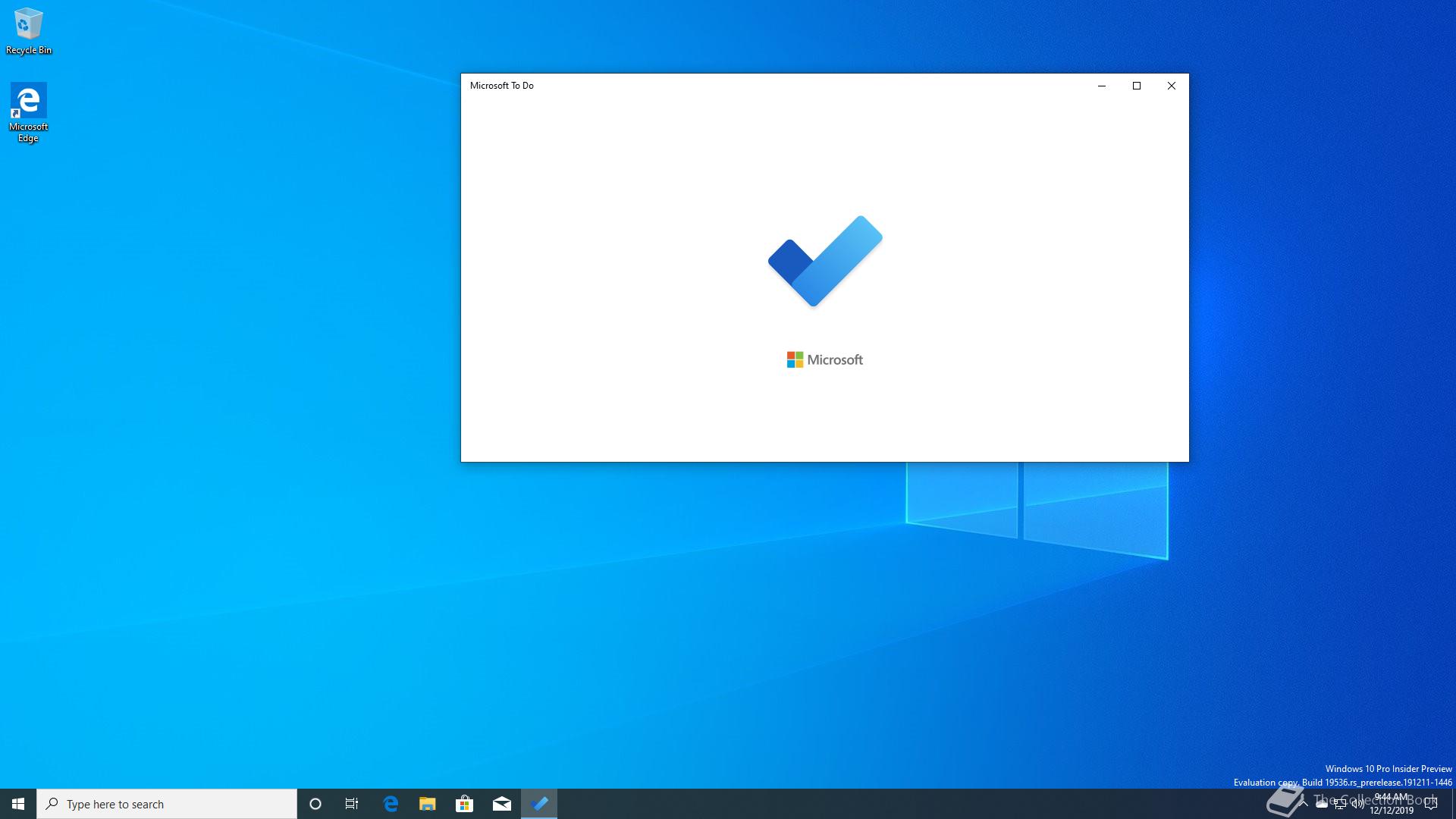The height and width of the screenshot is (819, 1456).
Task: Maximize the Microsoft To Do window
Action: click(x=1137, y=86)
